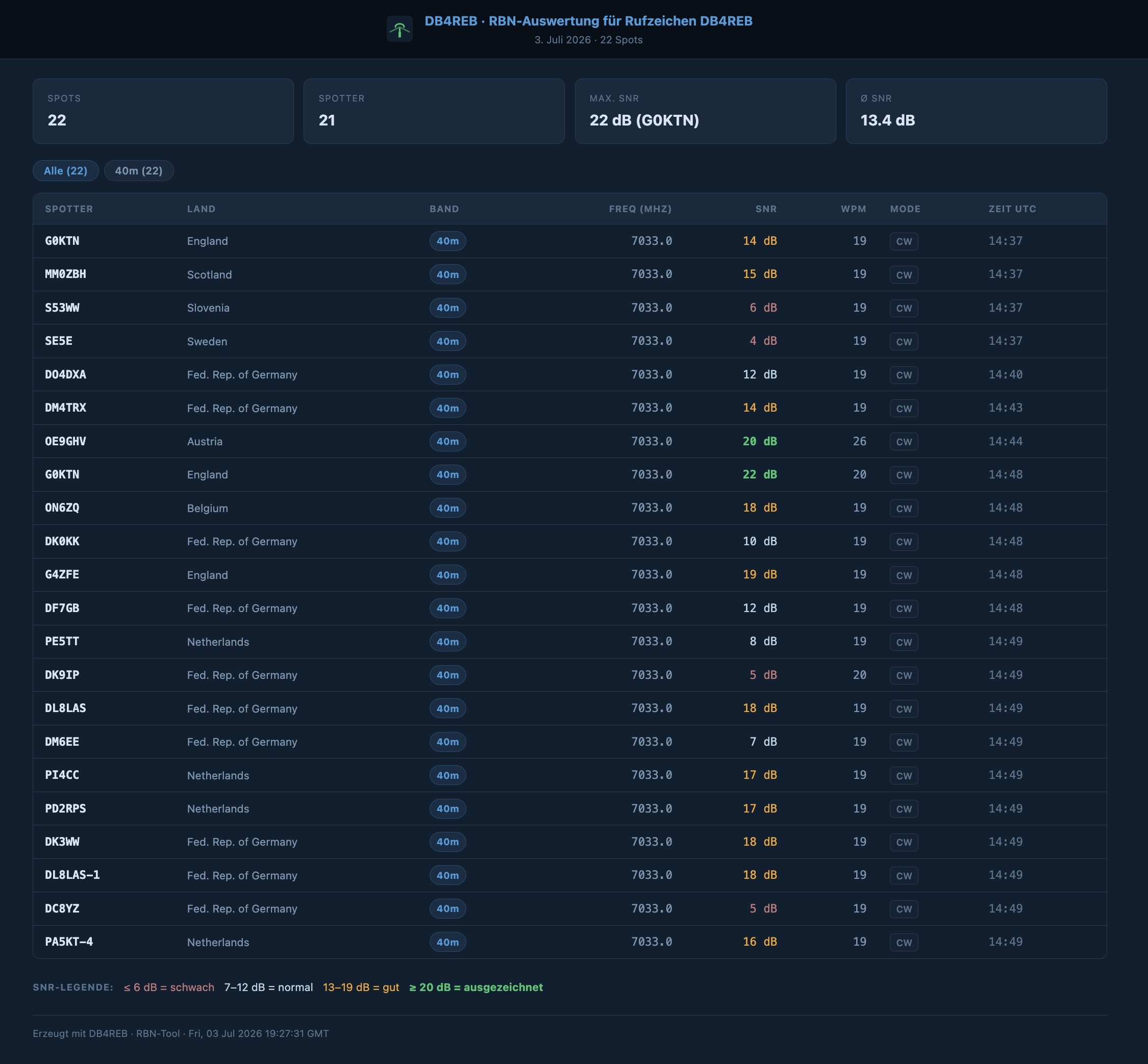The image size is (1148, 1064).
Task: Click the legend entry 7–12 dB = normal
Action: [x=268, y=987]
